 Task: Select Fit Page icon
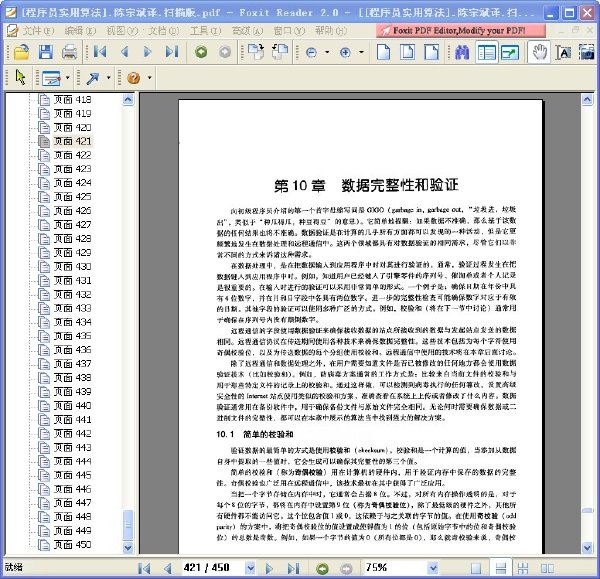pos(407,52)
